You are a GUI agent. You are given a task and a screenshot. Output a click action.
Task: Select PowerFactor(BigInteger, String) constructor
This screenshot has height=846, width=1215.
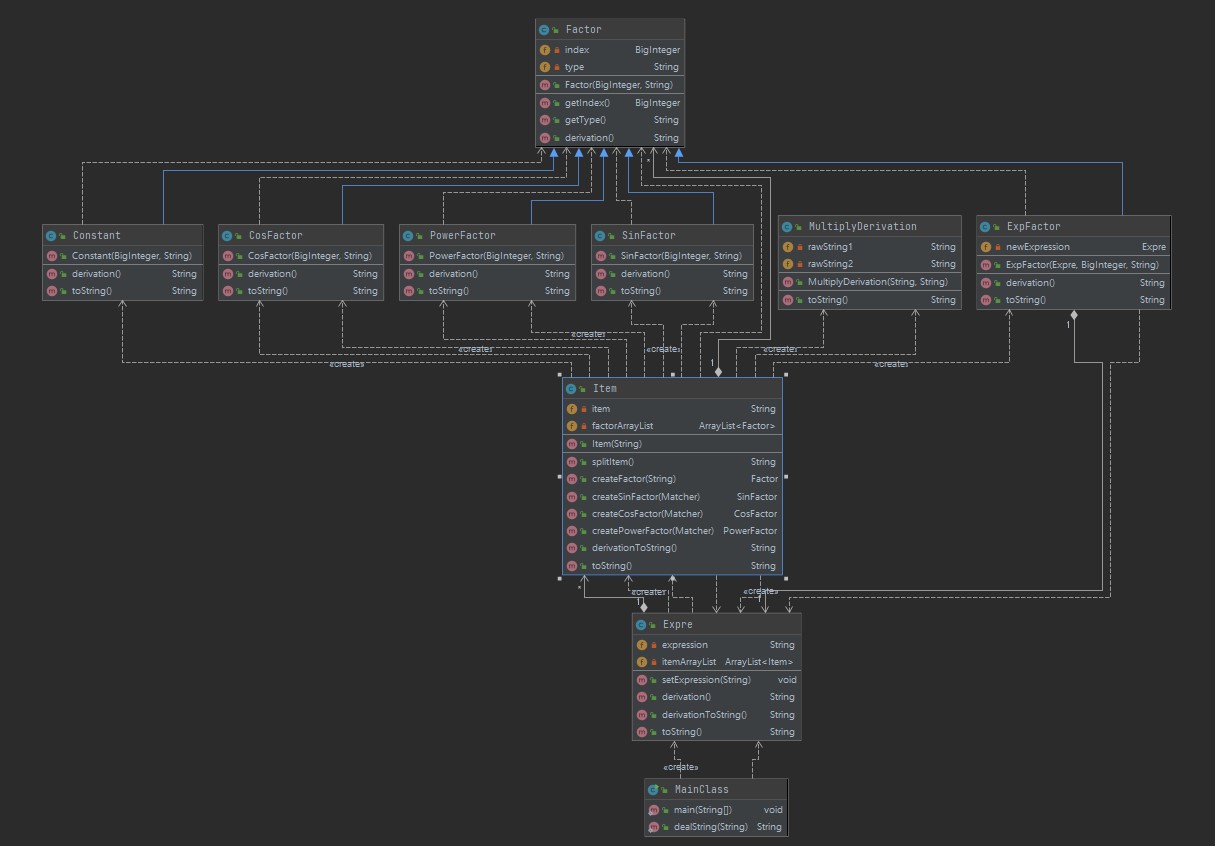[x=488, y=256]
